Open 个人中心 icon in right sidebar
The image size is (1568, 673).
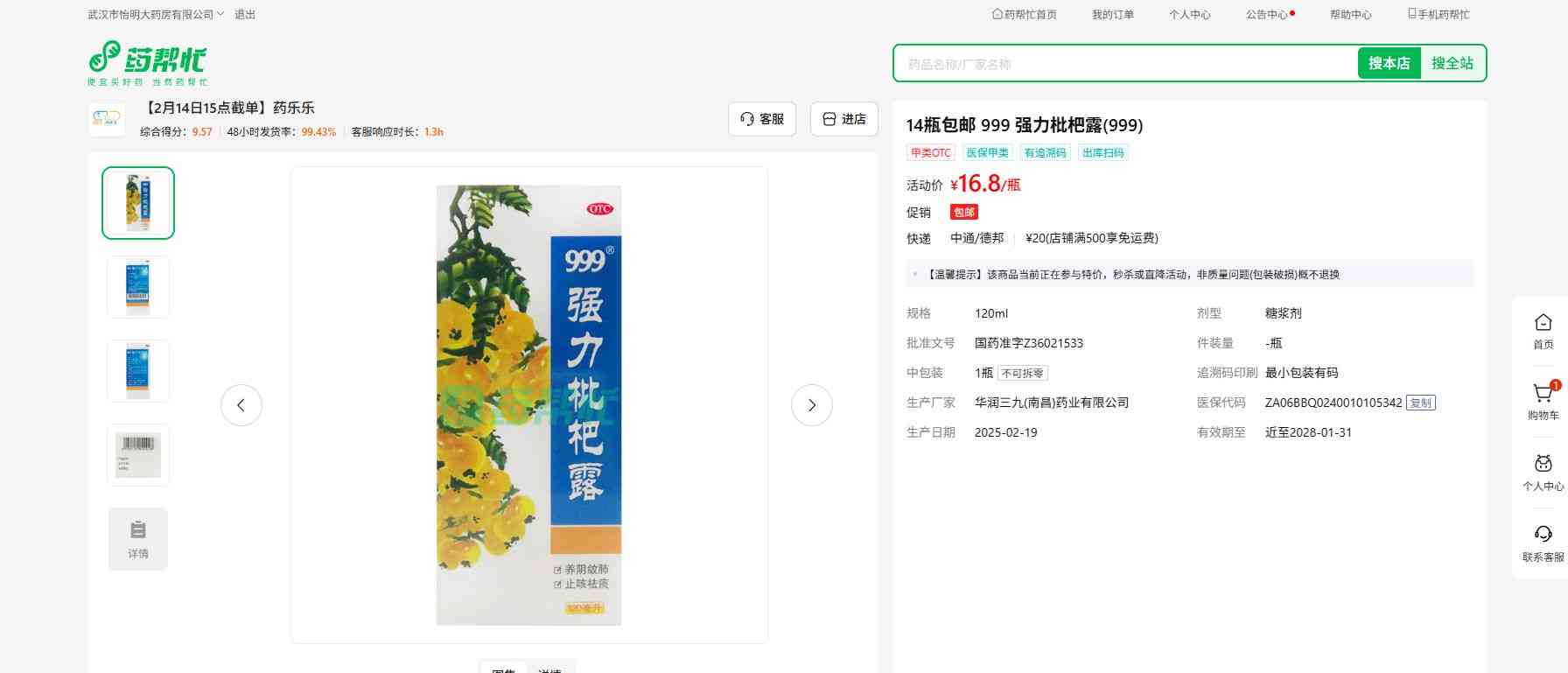[x=1543, y=464]
